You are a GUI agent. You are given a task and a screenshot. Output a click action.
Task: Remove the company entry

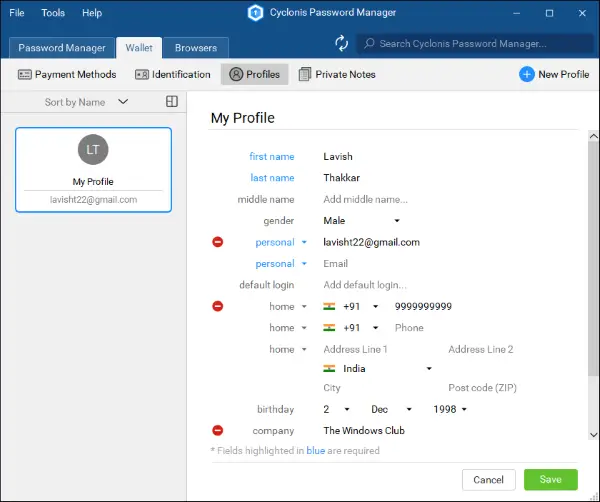click(x=218, y=430)
